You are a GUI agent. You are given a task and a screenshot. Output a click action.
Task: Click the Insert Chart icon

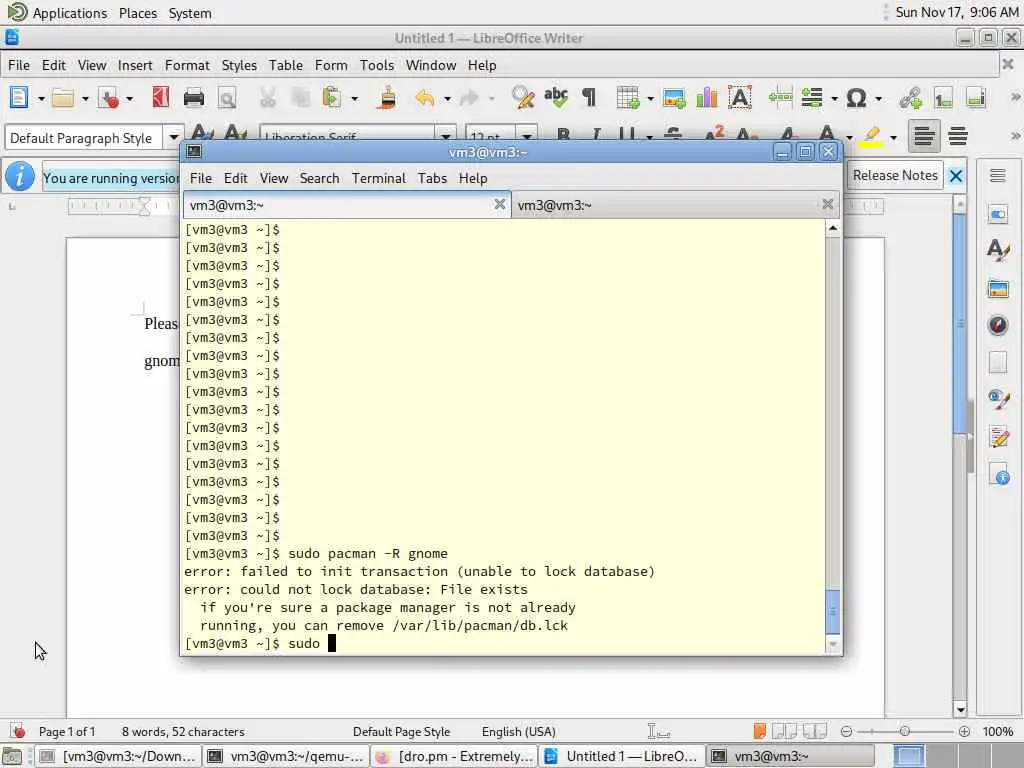click(707, 98)
